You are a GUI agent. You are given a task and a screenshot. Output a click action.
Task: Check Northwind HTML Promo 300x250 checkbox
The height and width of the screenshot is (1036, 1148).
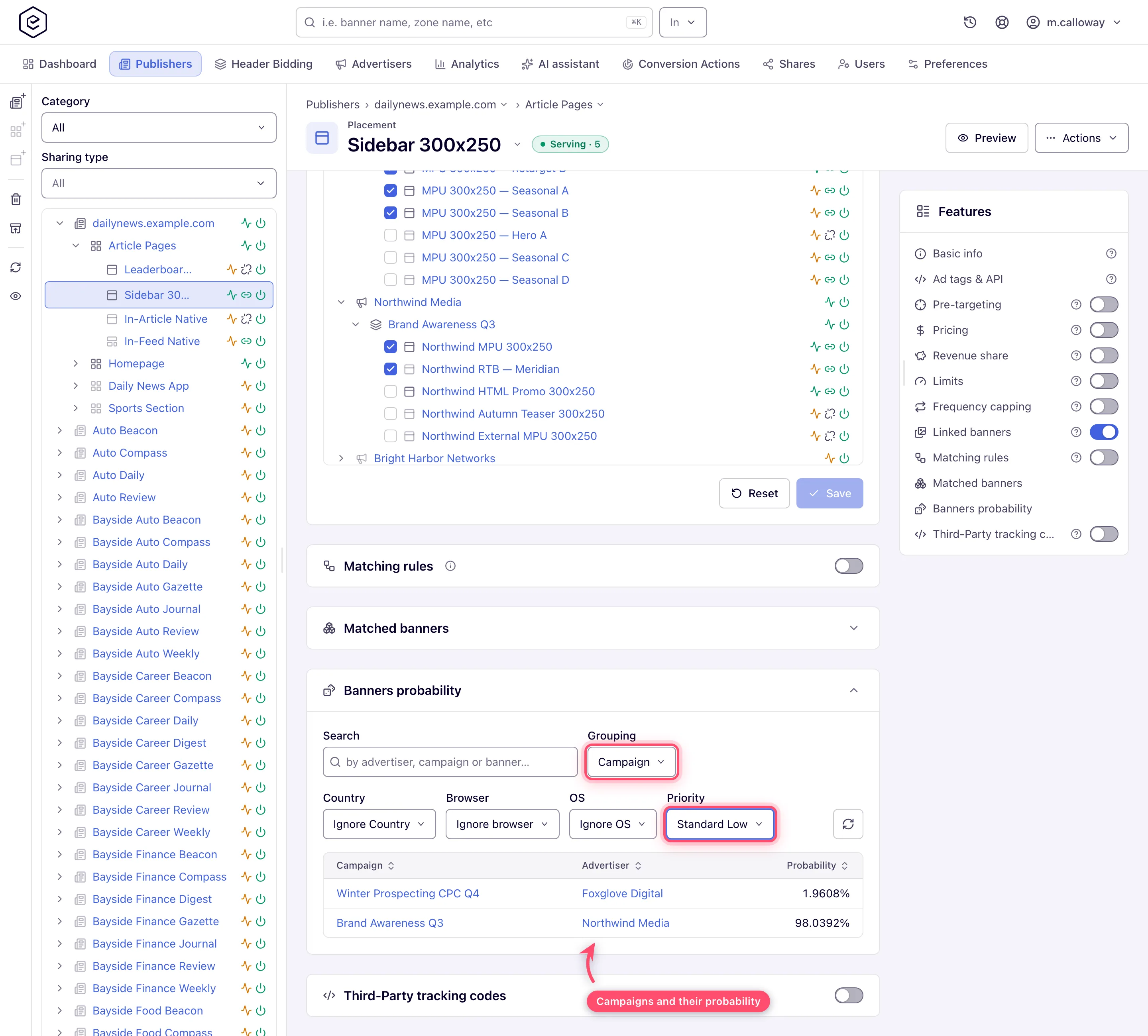[x=391, y=392]
